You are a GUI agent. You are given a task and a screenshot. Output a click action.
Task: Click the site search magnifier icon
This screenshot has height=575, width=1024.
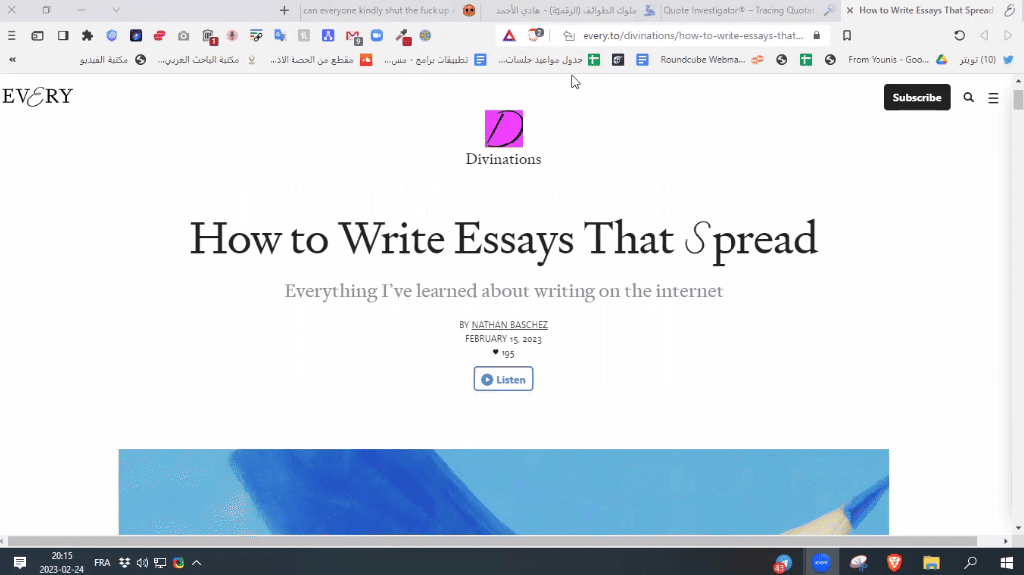968,98
